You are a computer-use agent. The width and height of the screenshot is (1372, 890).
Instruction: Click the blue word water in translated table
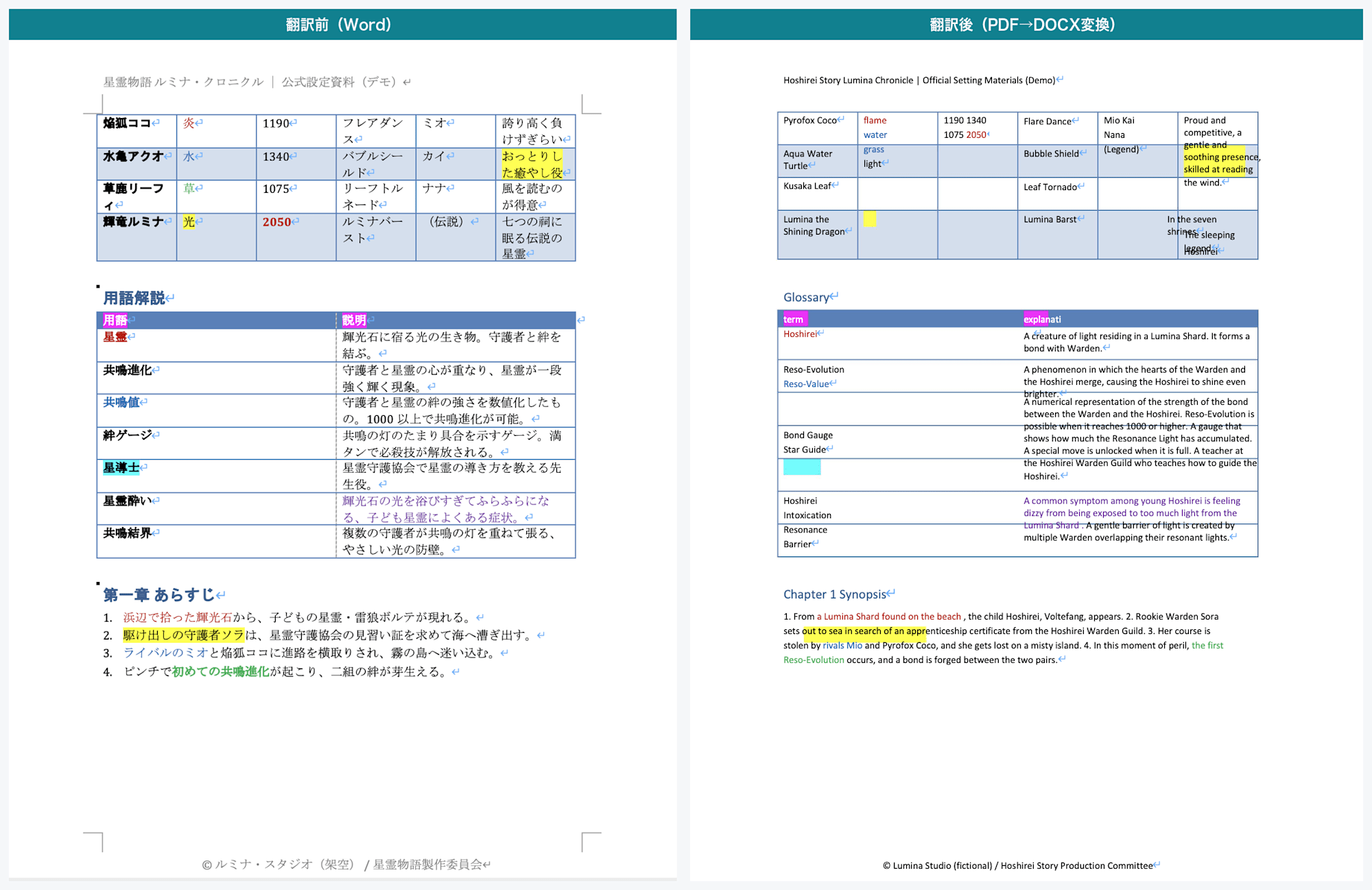[x=875, y=134]
